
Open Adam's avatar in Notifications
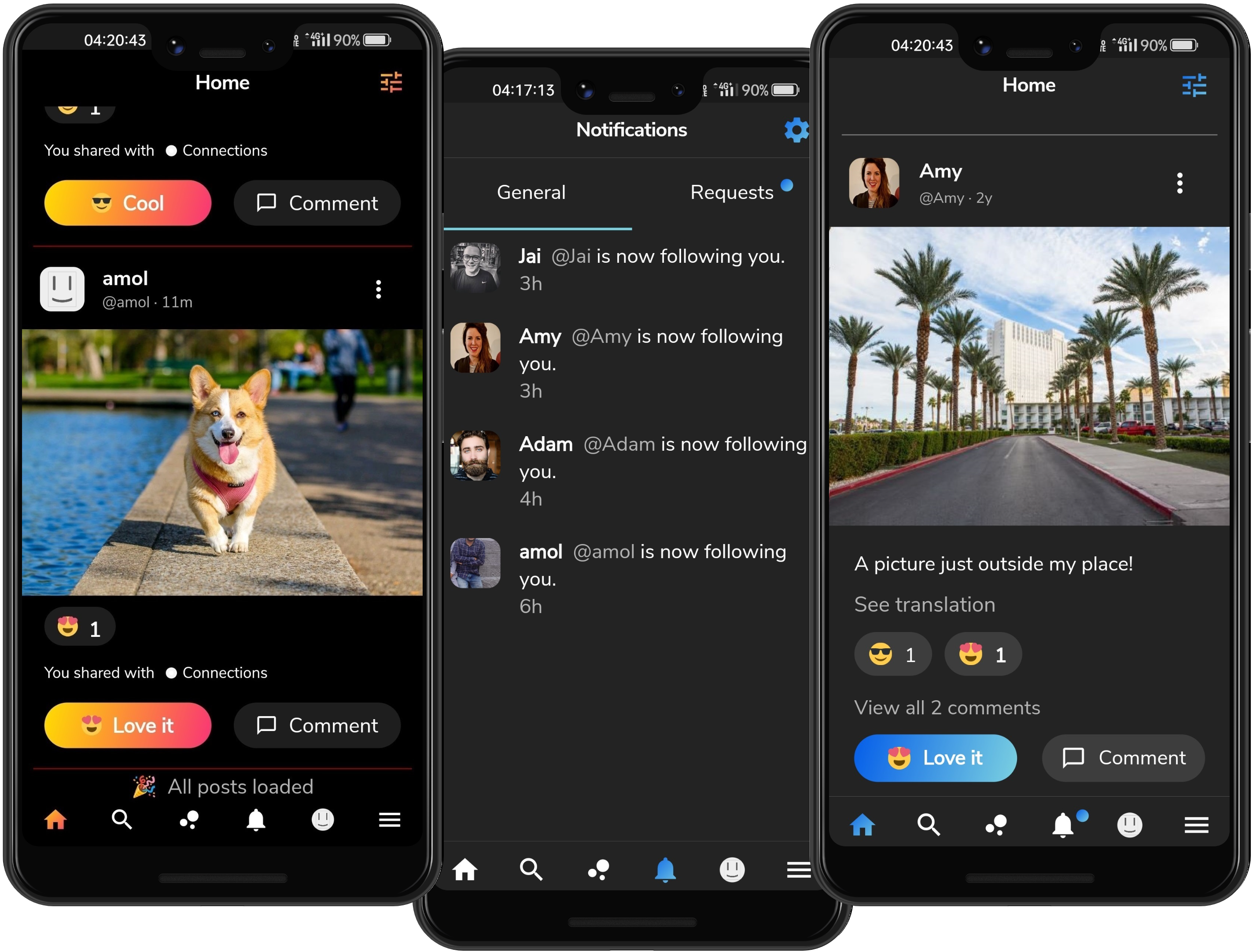[475, 456]
